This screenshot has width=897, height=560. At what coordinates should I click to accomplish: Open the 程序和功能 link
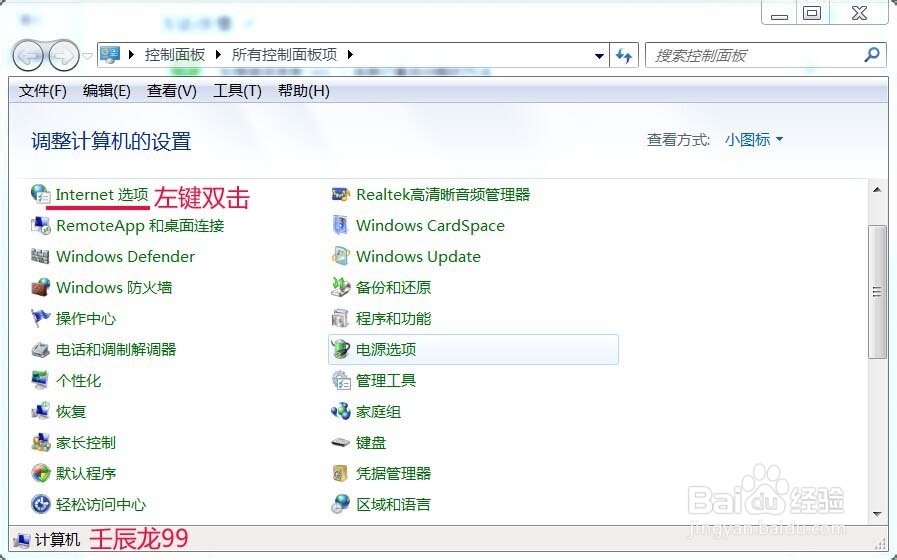[x=393, y=318]
